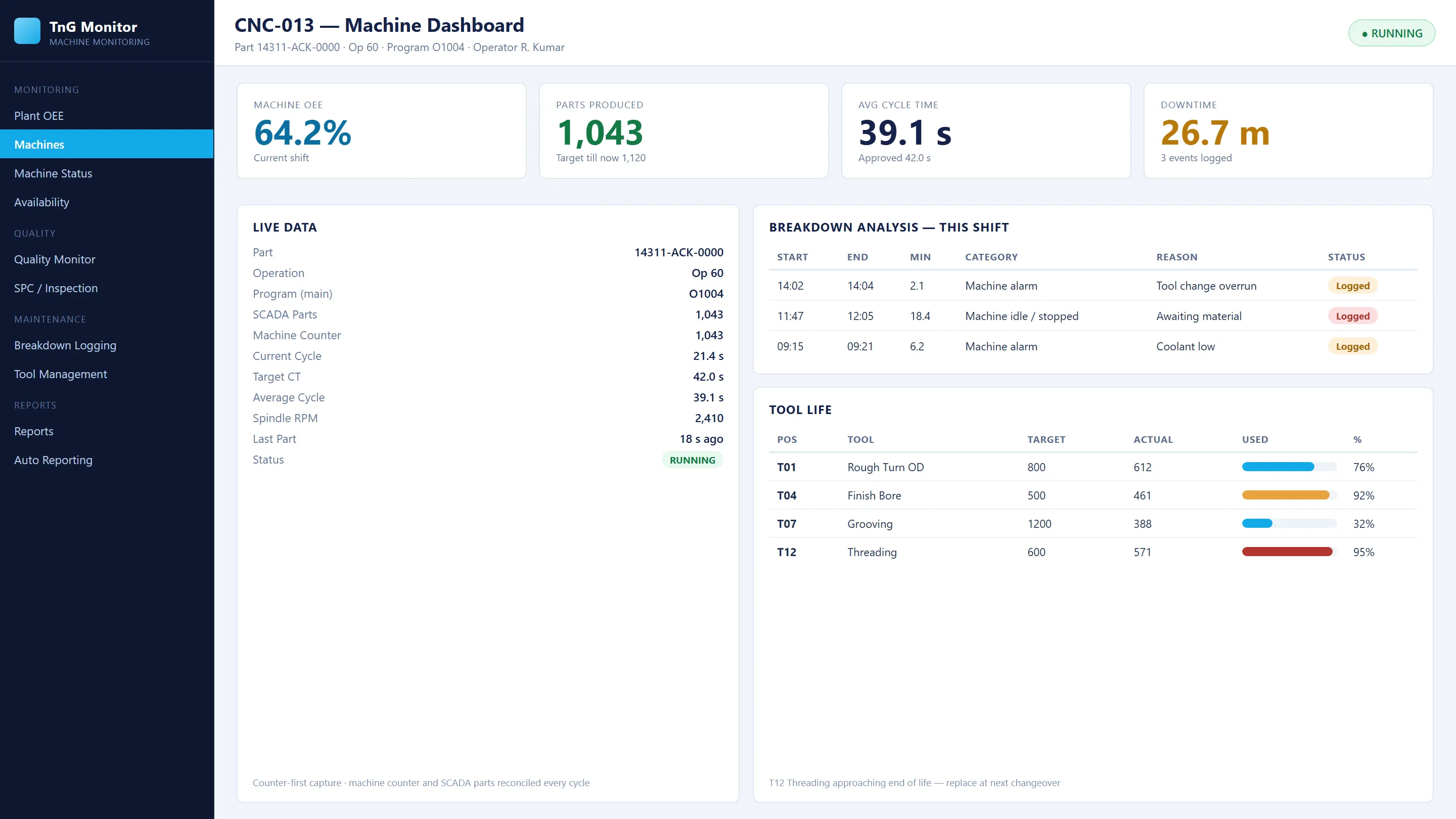Click the RUNNING status pill in Live Data
1456x819 pixels.
coord(693,460)
